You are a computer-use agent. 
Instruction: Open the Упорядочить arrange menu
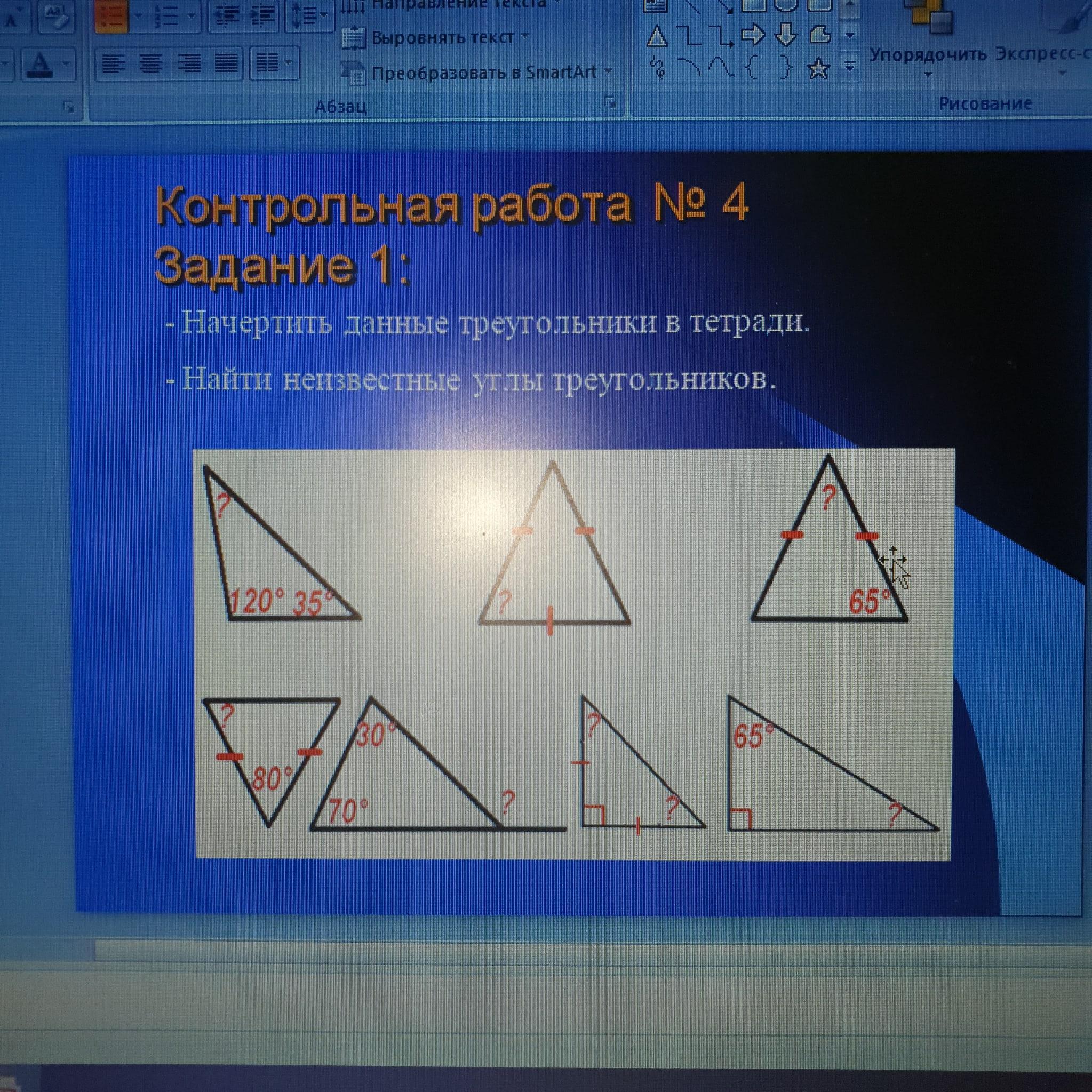coord(928,55)
